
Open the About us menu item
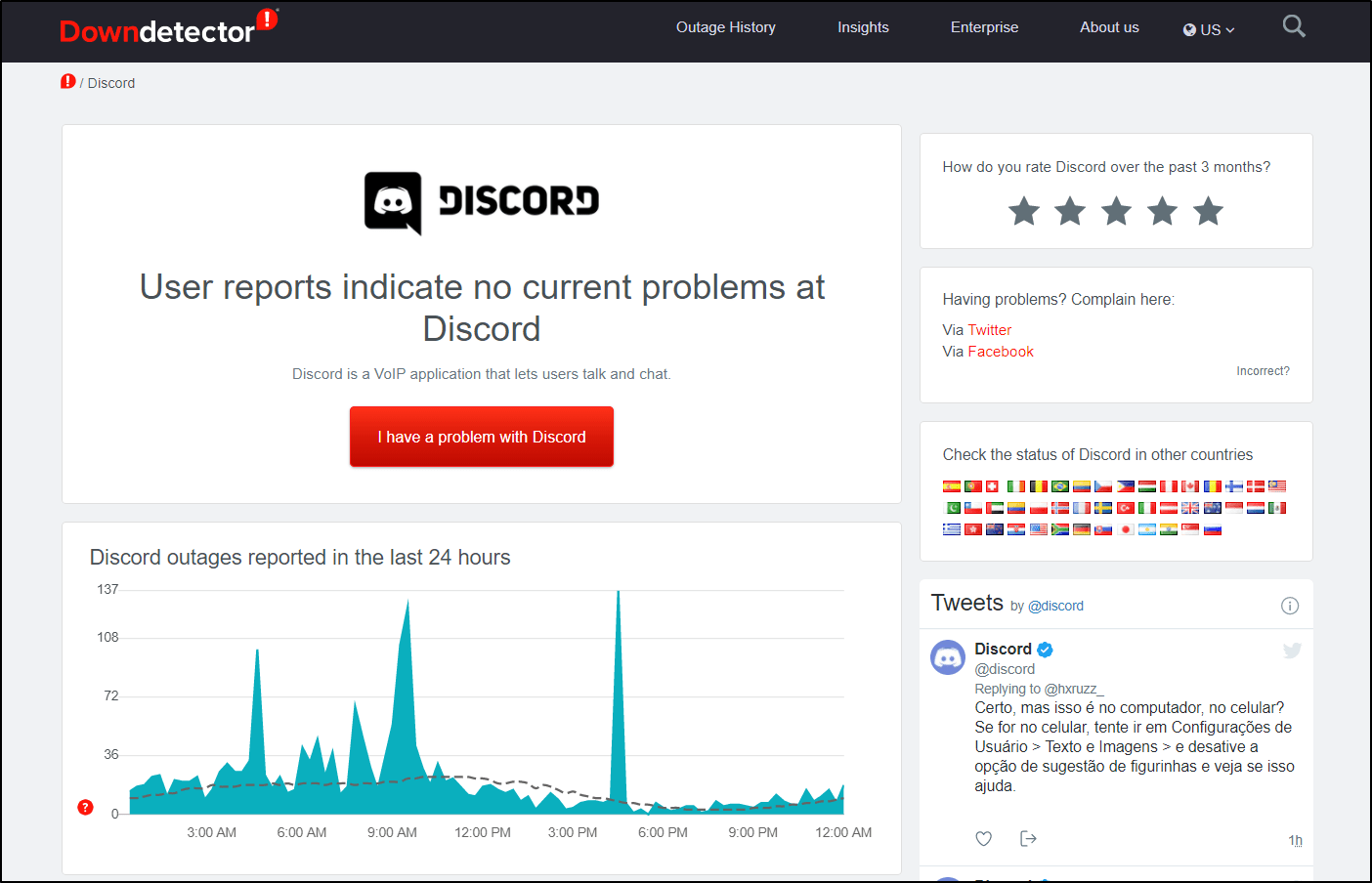click(1109, 27)
